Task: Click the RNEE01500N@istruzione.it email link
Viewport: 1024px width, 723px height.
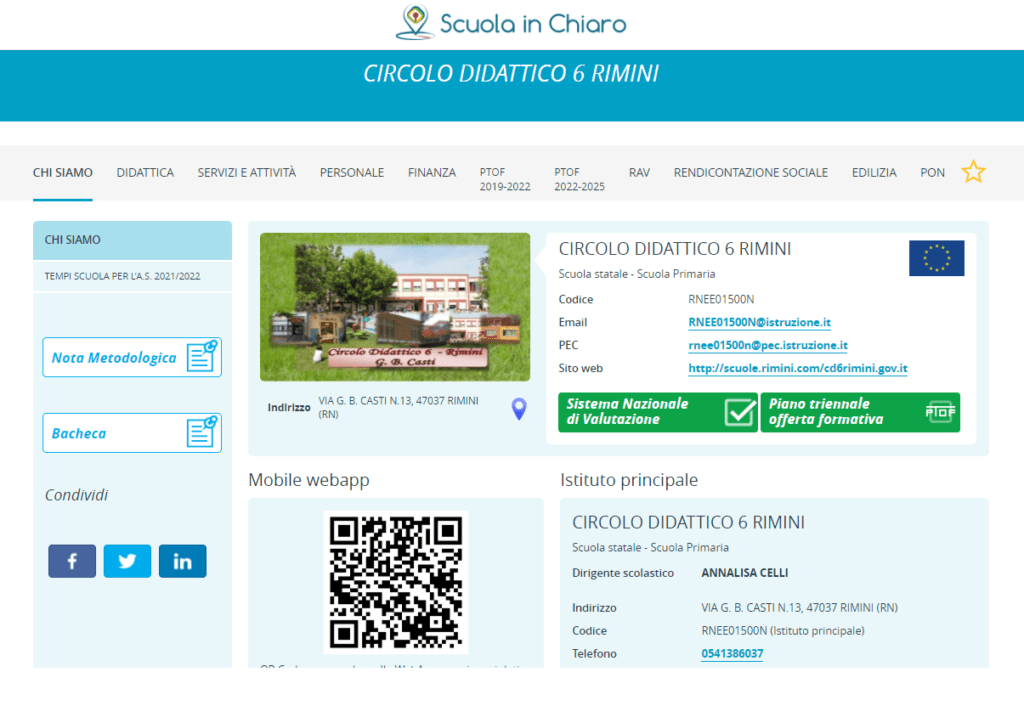Action: pyautogui.click(x=760, y=322)
